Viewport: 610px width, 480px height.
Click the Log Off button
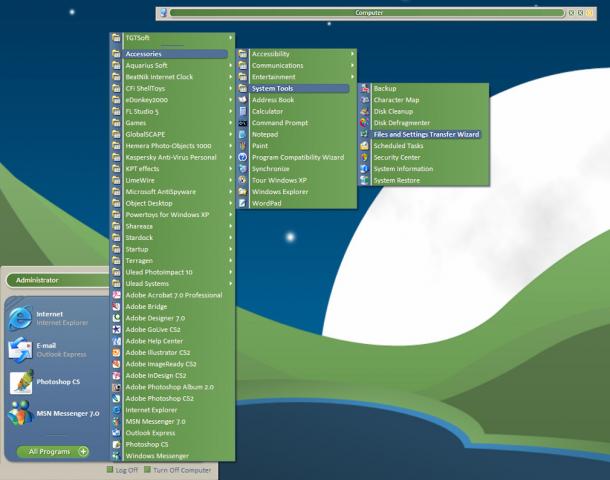pos(123,470)
